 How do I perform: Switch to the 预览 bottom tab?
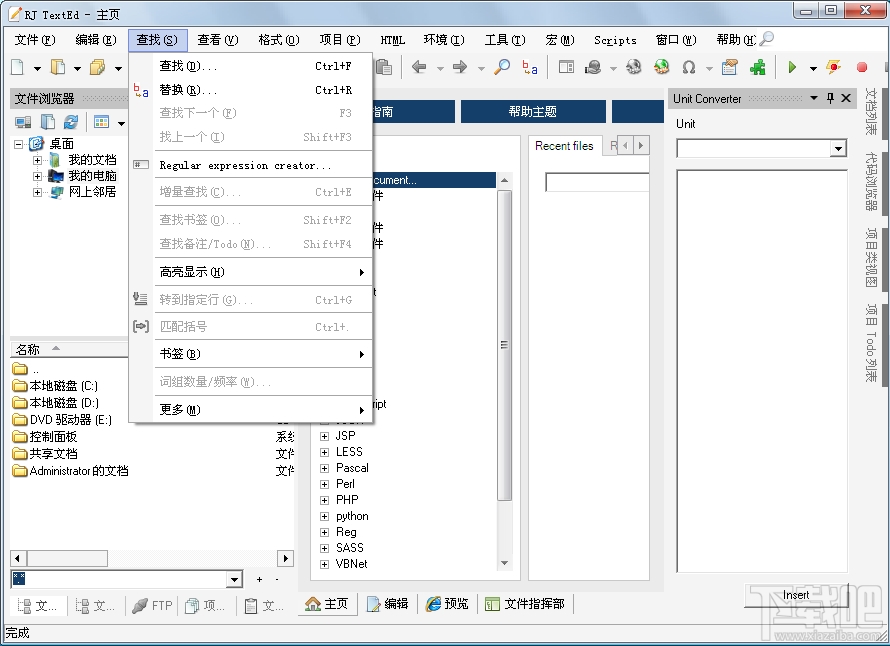(448, 604)
